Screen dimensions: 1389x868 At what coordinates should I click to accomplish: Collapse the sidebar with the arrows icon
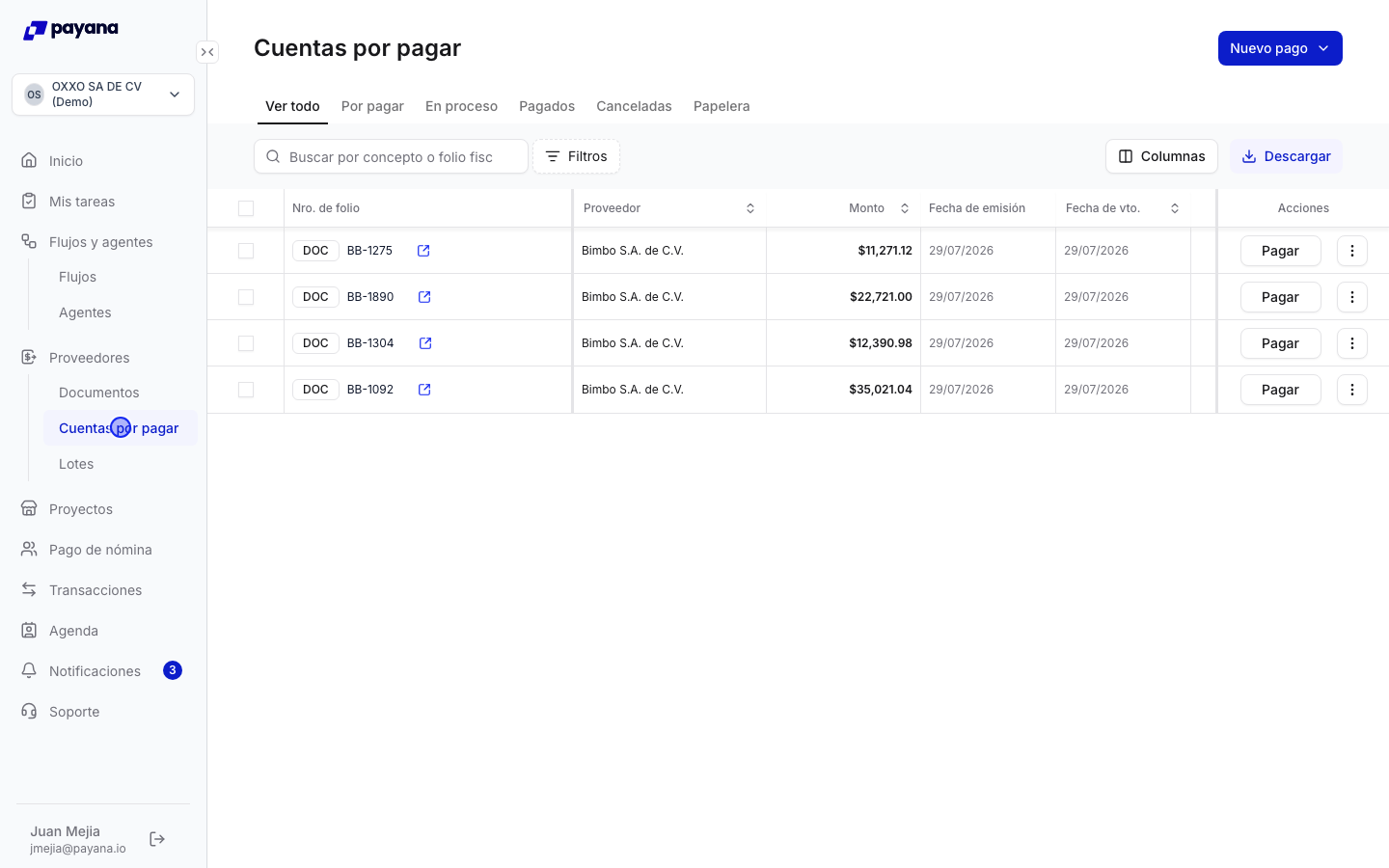(207, 52)
